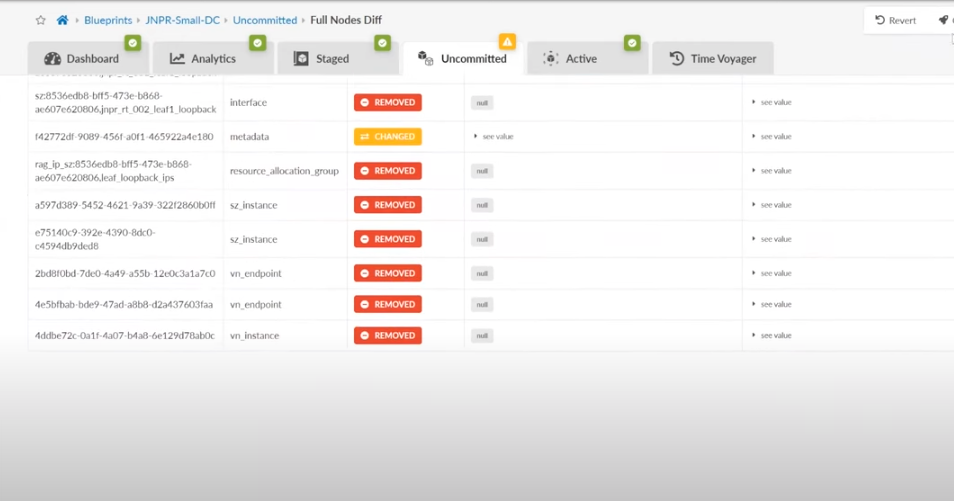954x501 pixels.
Task: Expand see value in 4e5bfbab row
Action: 772,304
